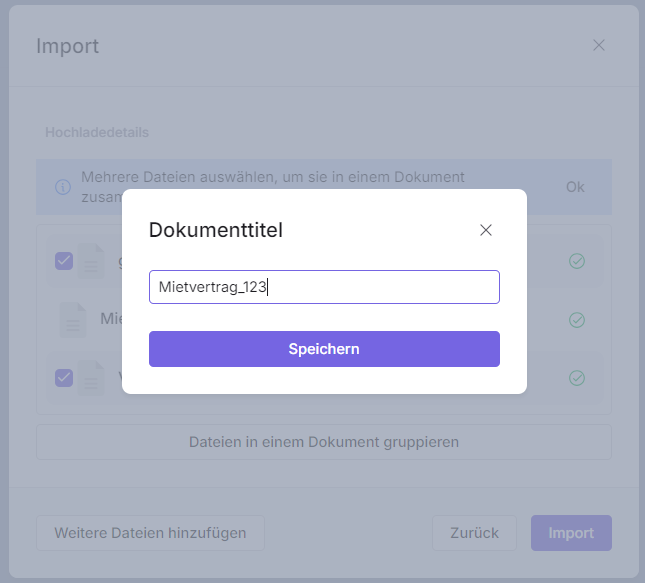Click the first file's document icon
Viewport: 654px width, 583px height.
[x=91, y=261]
